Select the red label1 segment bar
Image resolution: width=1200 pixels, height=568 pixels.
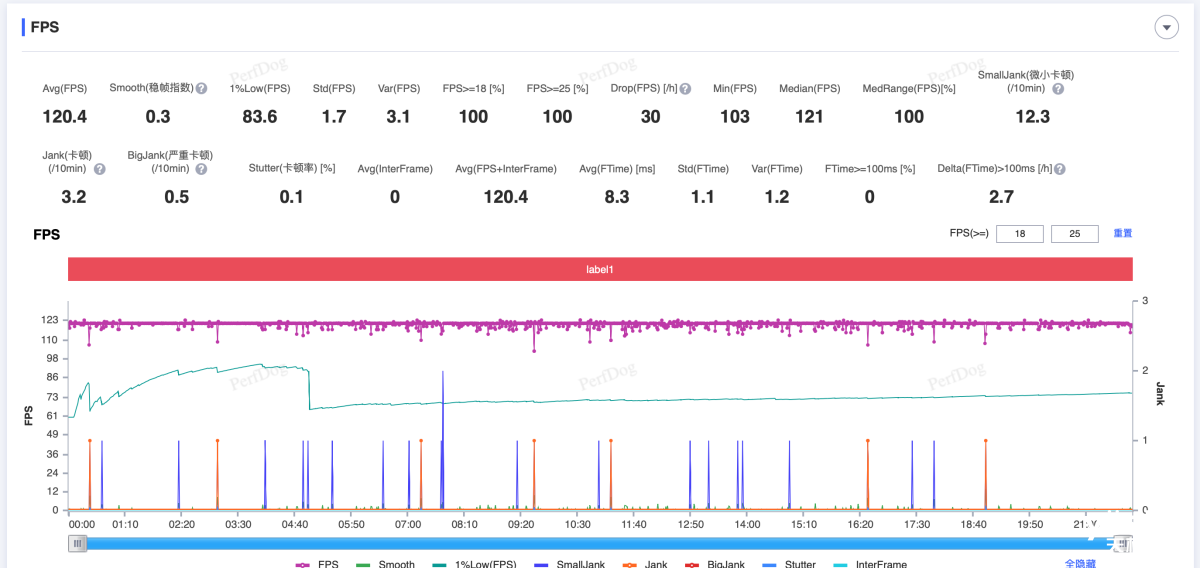(x=600, y=269)
